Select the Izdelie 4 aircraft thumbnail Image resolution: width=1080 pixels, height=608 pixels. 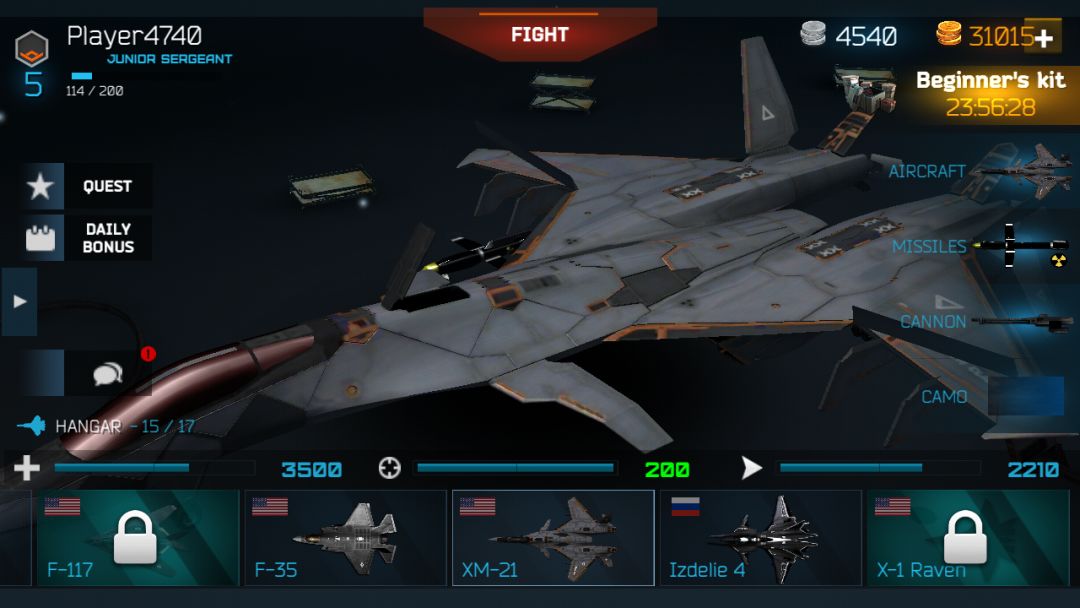coord(760,538)
